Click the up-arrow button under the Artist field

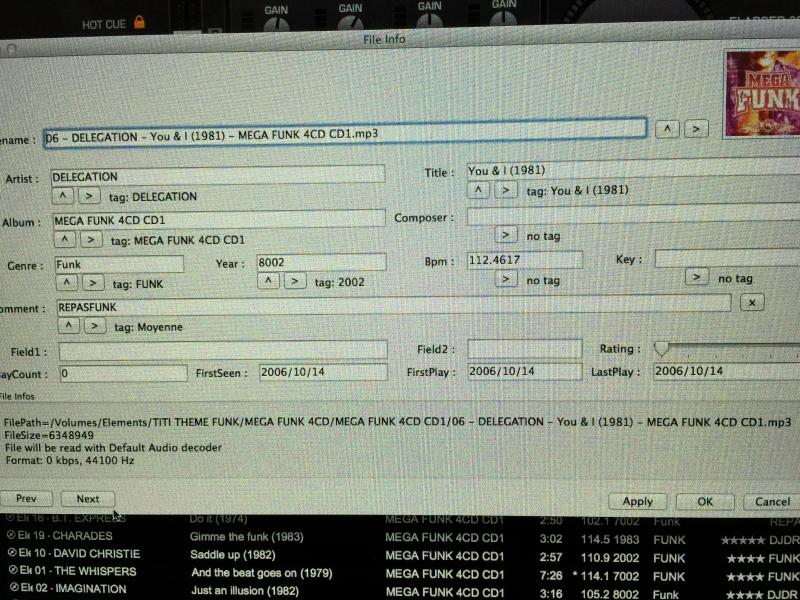tap(63, 196)
